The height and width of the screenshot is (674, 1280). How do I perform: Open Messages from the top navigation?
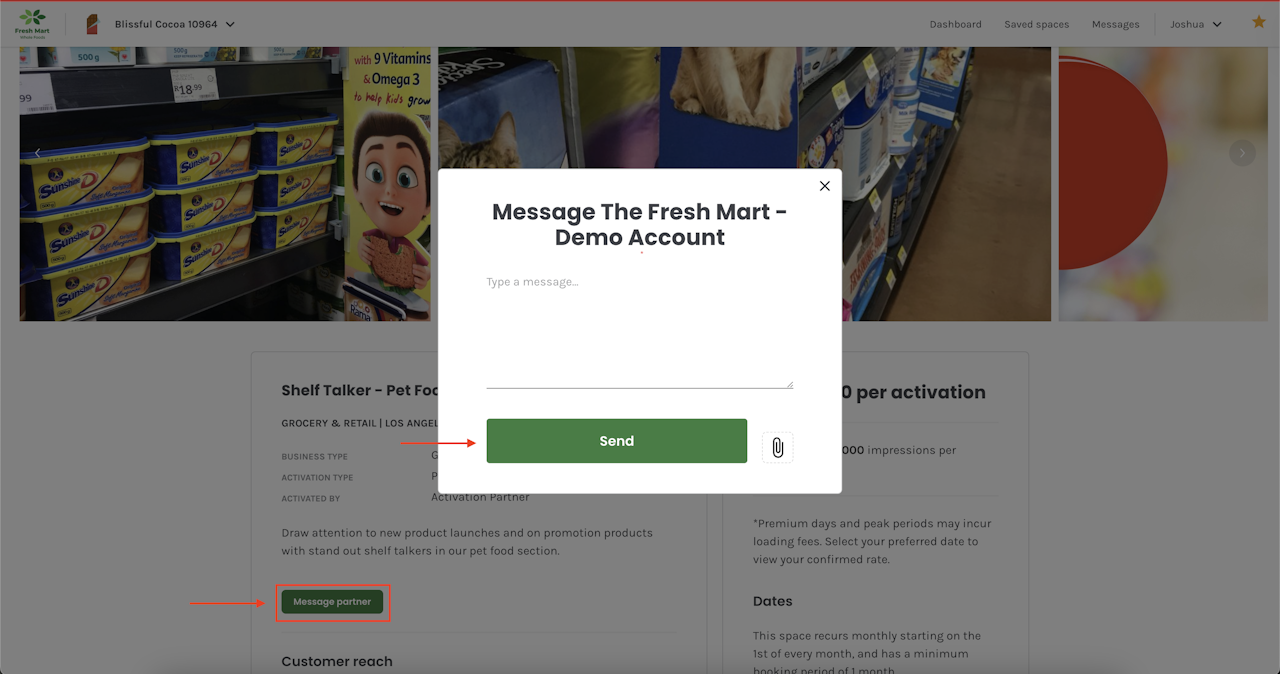click(1115, 24)
